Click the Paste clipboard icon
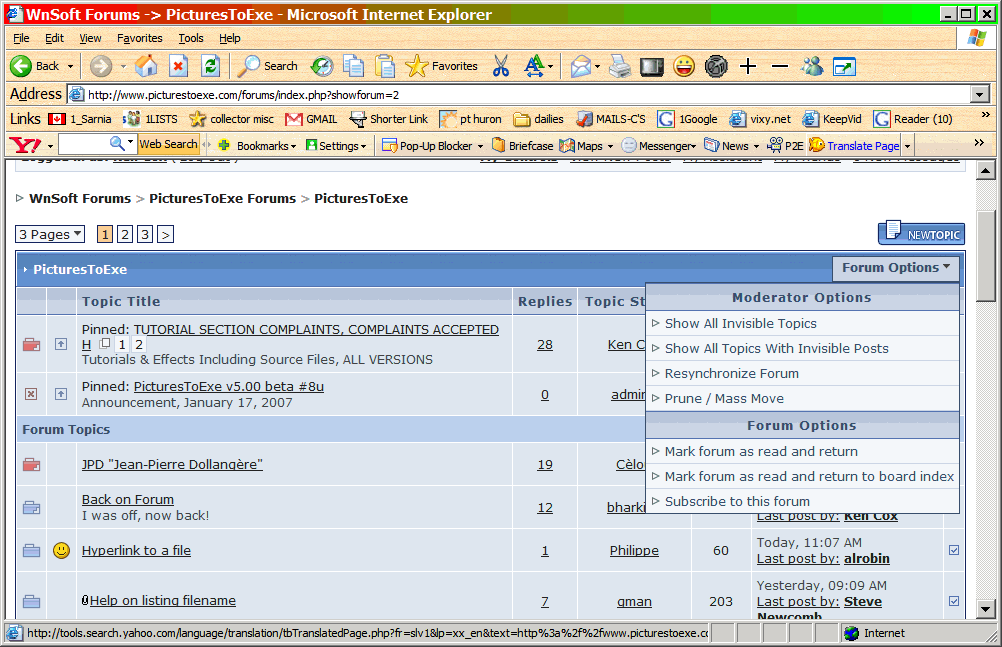The width and height of the screenshot is (1002, 647). [x=385, y=66]
